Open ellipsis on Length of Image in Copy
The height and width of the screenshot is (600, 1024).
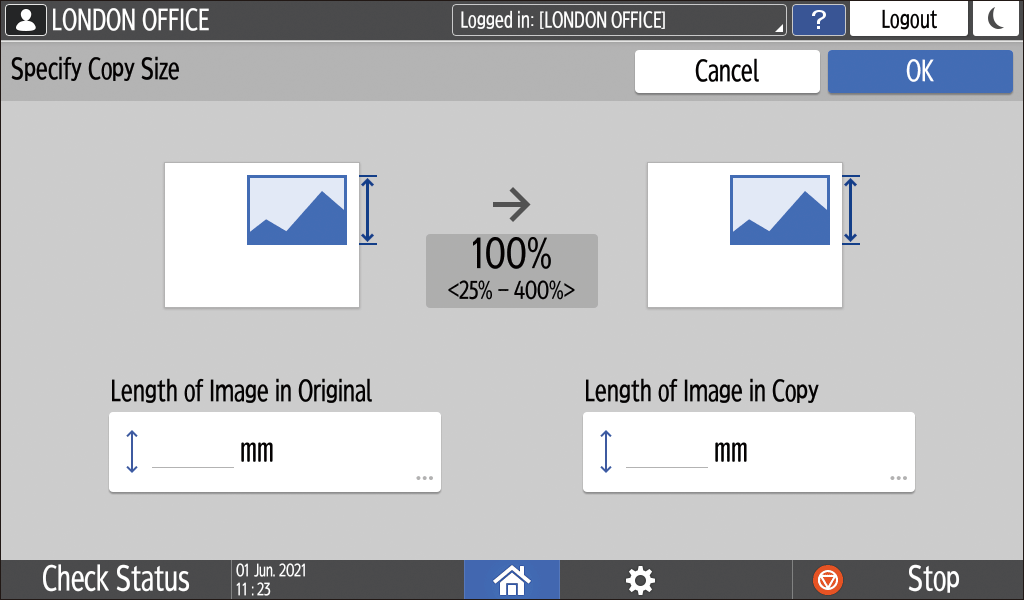899,478
